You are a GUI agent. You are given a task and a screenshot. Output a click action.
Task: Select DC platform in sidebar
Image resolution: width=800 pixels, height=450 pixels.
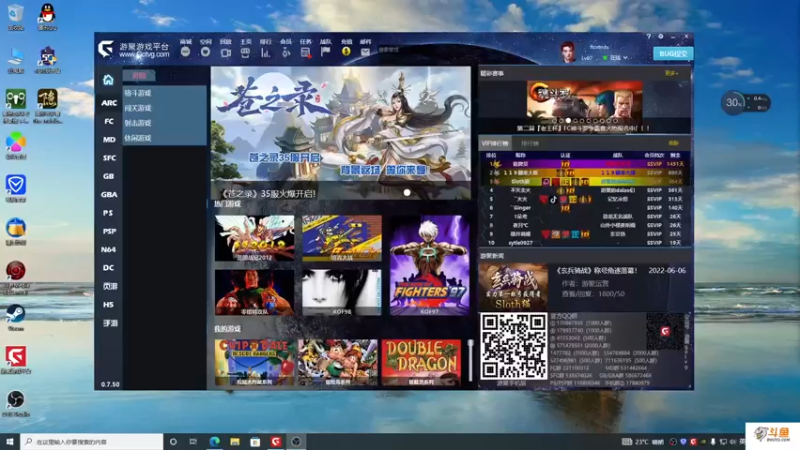point(108,268)
